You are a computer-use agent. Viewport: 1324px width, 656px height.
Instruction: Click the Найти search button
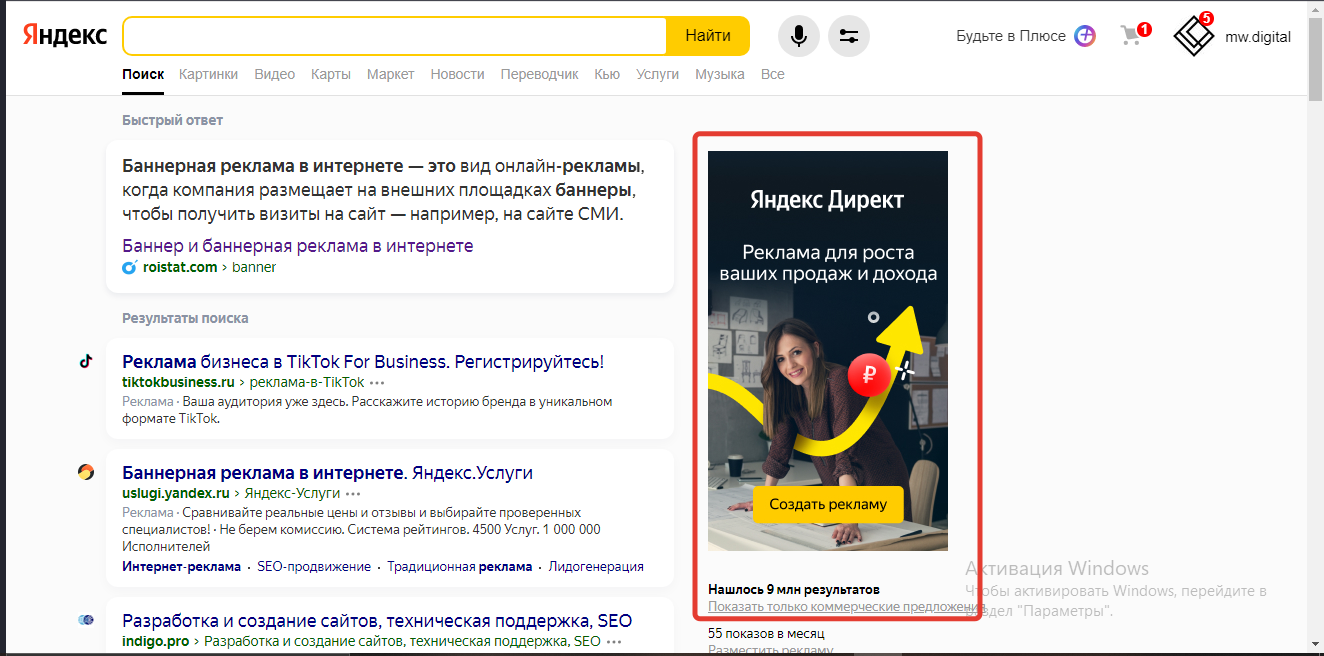click(x=708, y=36)
